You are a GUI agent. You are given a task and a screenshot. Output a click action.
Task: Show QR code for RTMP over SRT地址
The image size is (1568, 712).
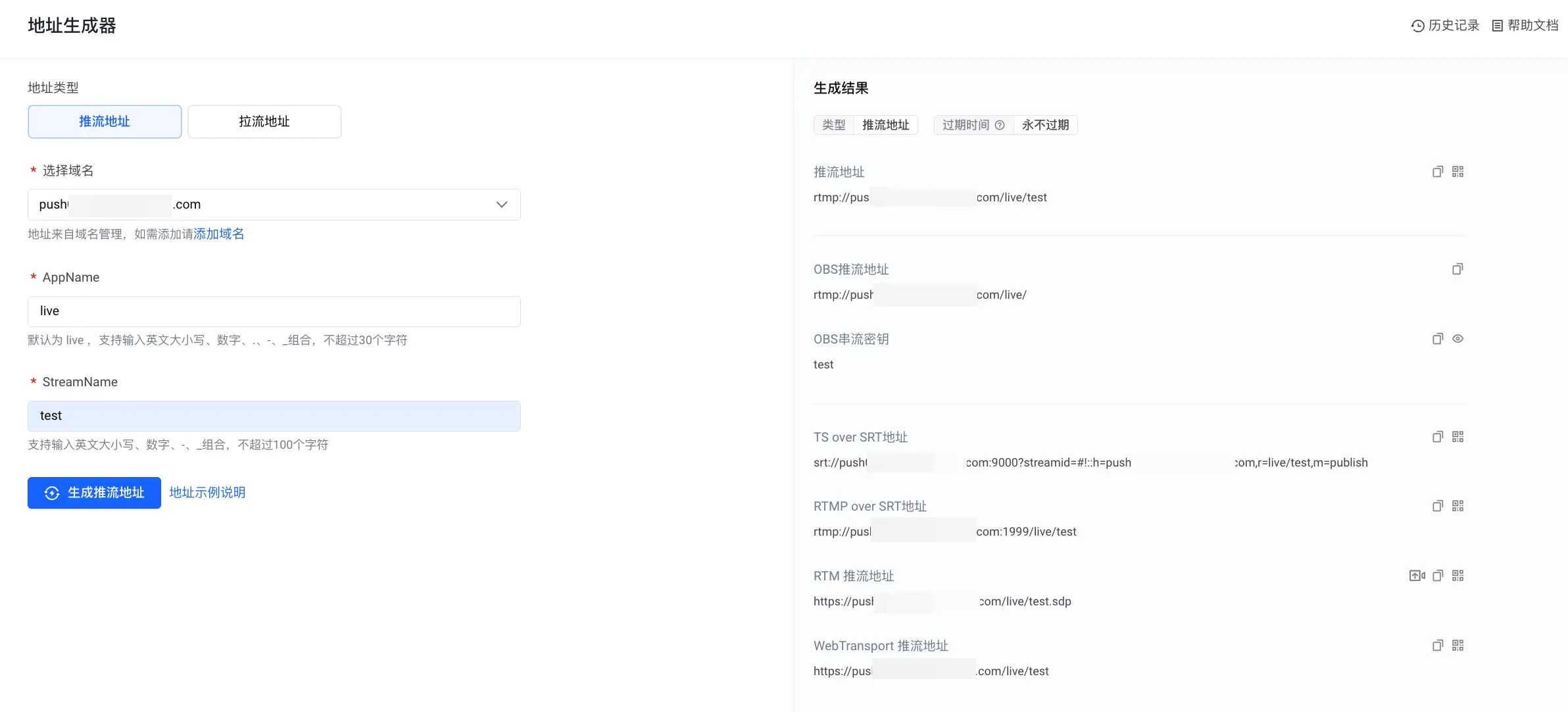coord(1458,506)
